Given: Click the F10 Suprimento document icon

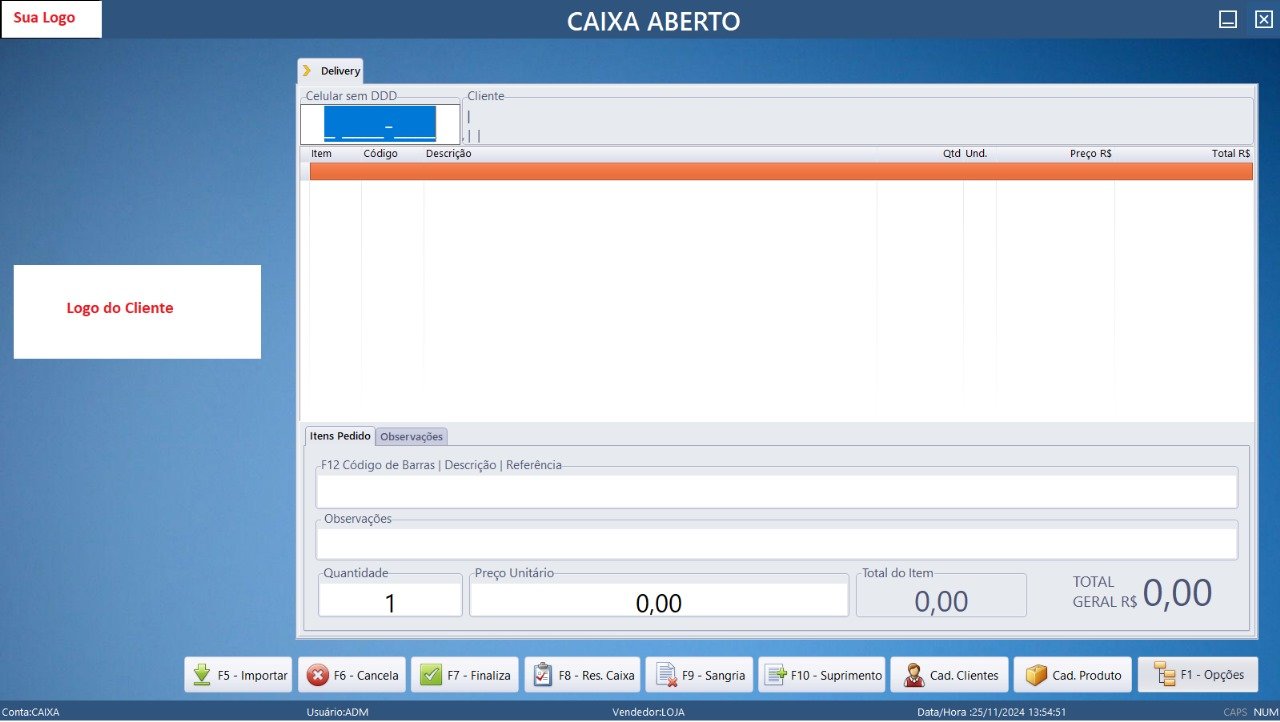Looking at the screenshot, I should pyautogui.click(x=775, y=675).
